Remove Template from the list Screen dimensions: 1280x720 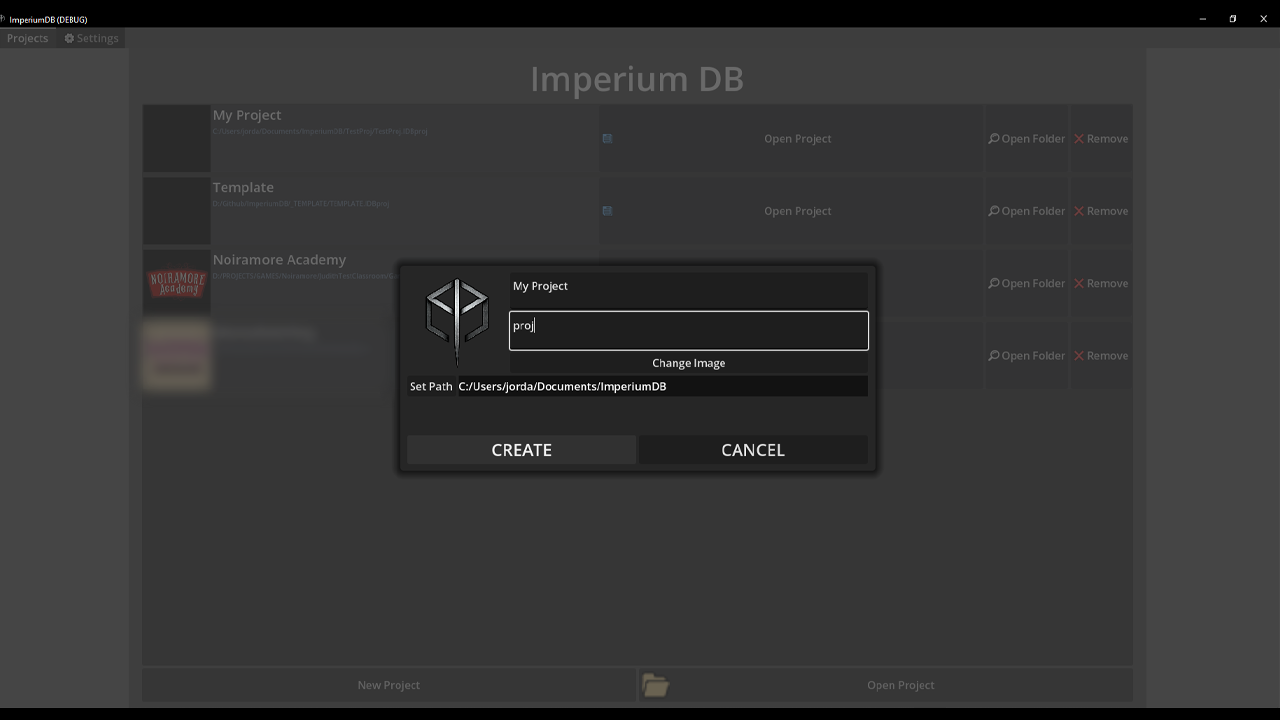[x=1101, y=211]
